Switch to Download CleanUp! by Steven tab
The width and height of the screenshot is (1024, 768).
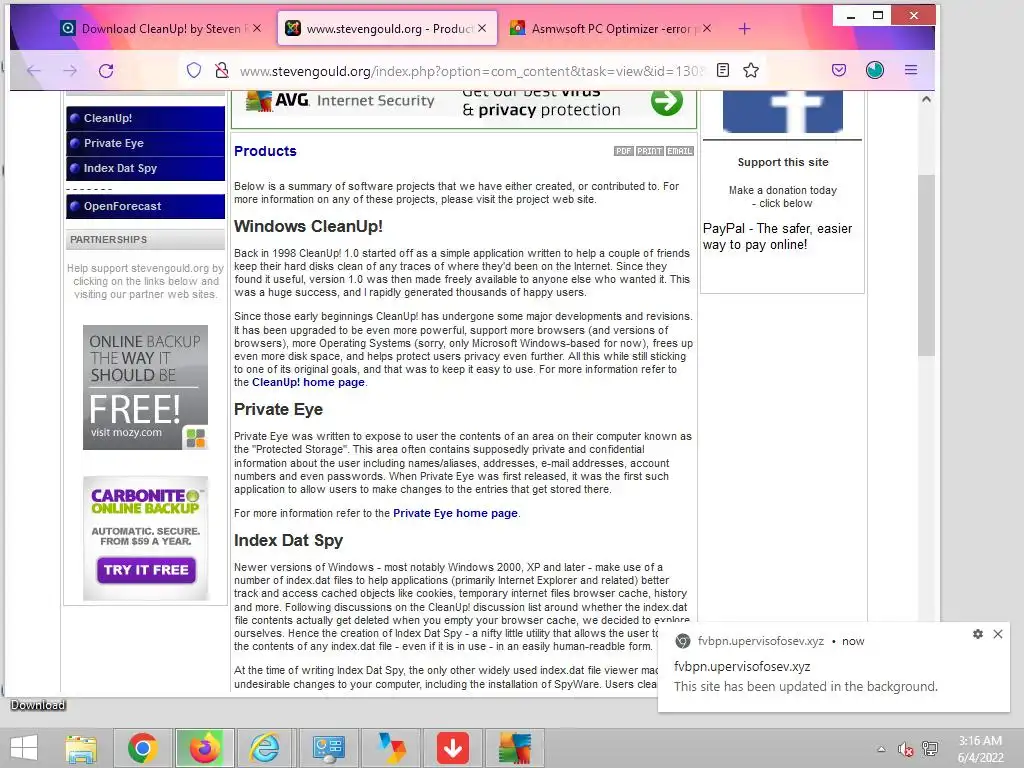161,29
